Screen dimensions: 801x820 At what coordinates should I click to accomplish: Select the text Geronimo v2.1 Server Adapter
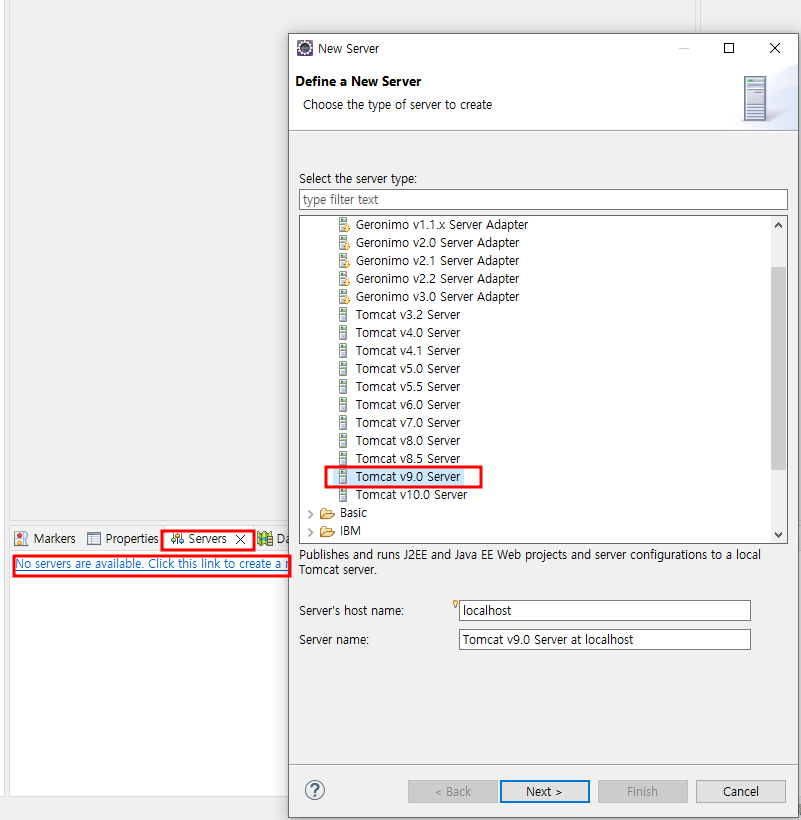437,260
